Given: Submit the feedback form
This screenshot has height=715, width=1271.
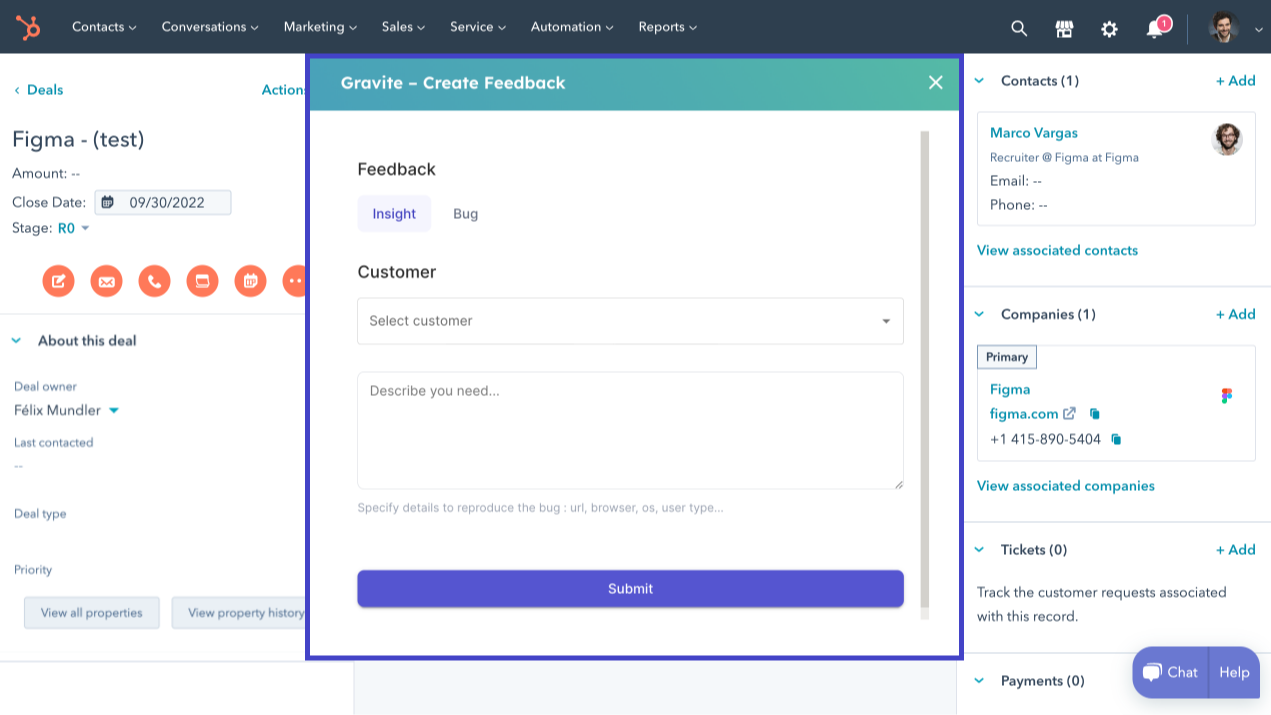Looking at the screenshot, I should pyautogui.click(x=630, y=589).
